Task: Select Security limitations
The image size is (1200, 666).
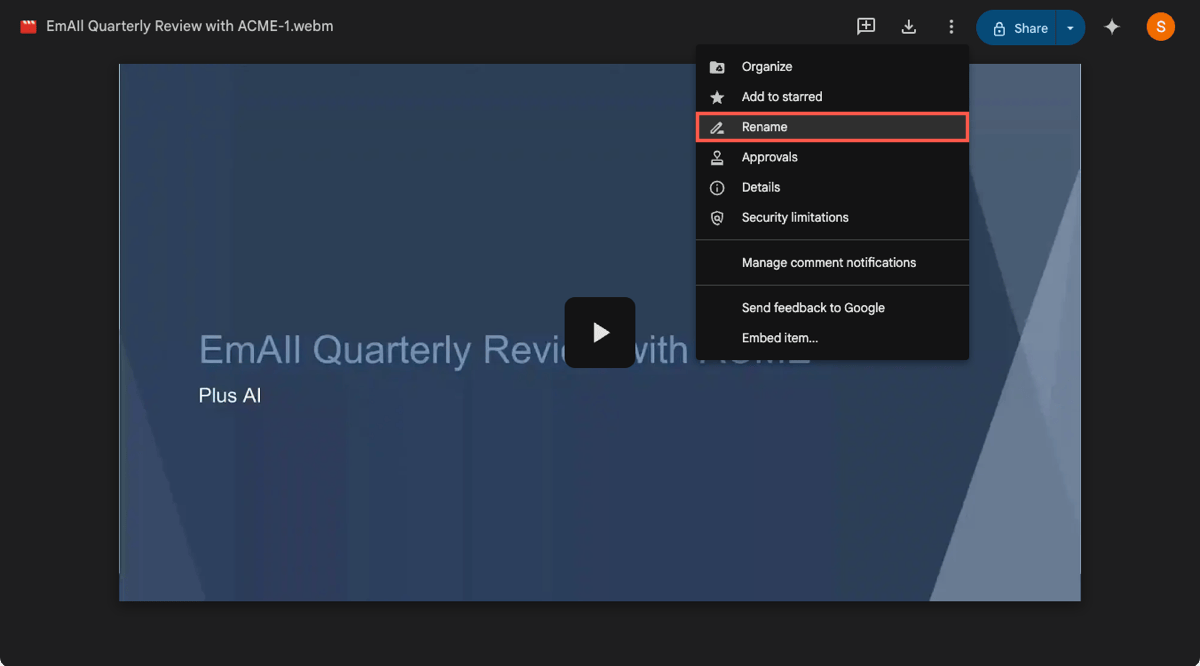Action: click(x=832, y=217)
